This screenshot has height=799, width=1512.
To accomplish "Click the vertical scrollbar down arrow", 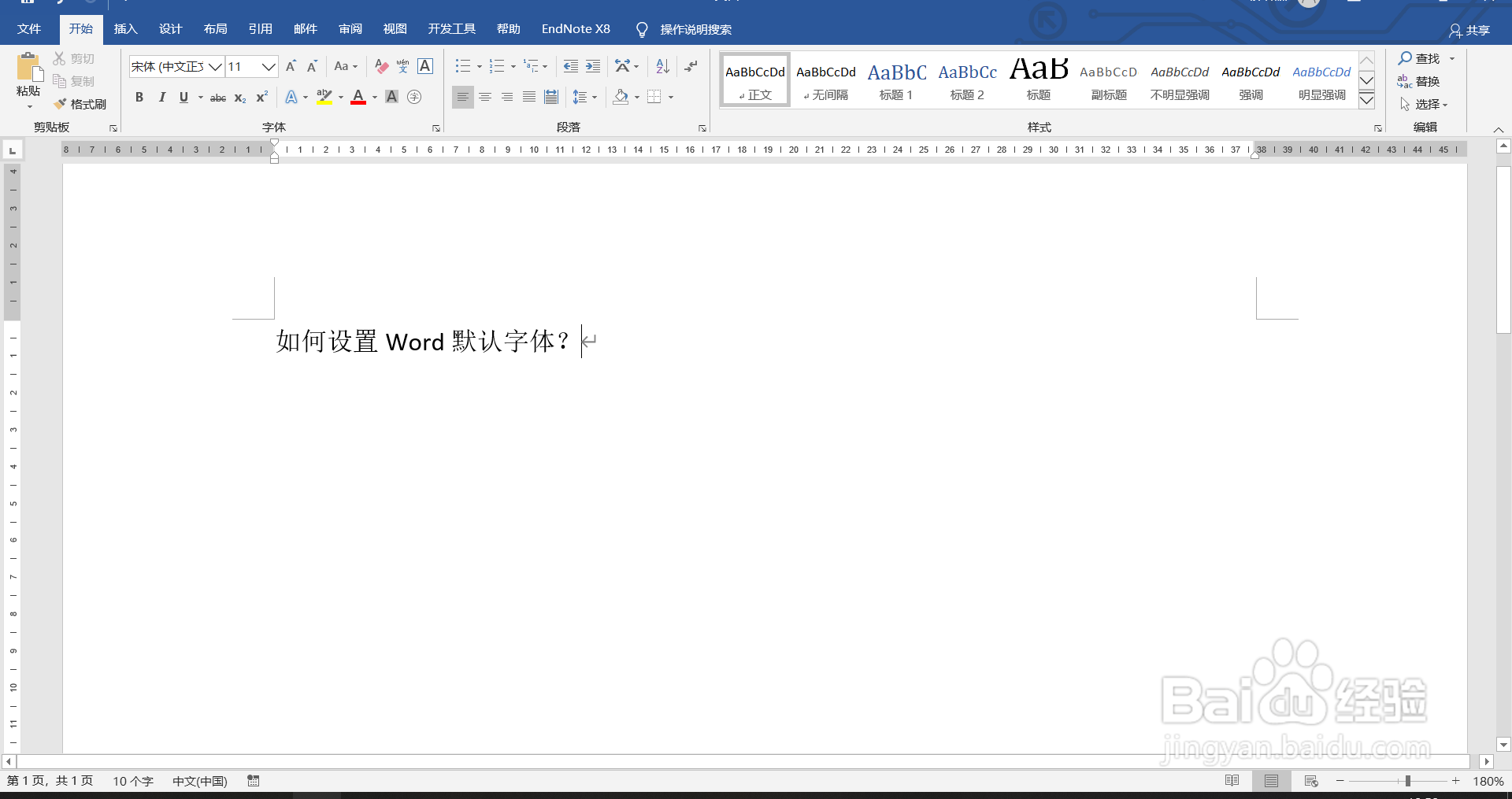I will tap(1503, 745).
